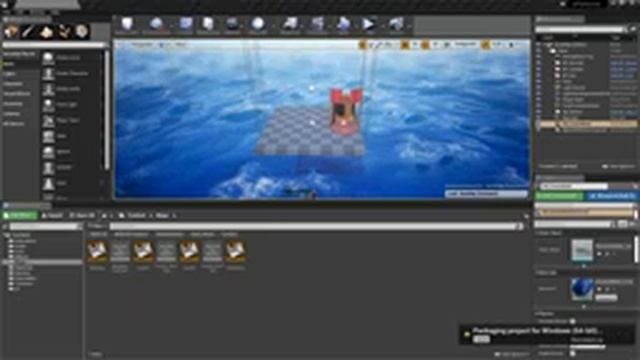Image resolution: width=640 pixels, height=360 pixels.
Task: Toggle rotation snapping in the viewport toolbar
Action: (425, 44)
